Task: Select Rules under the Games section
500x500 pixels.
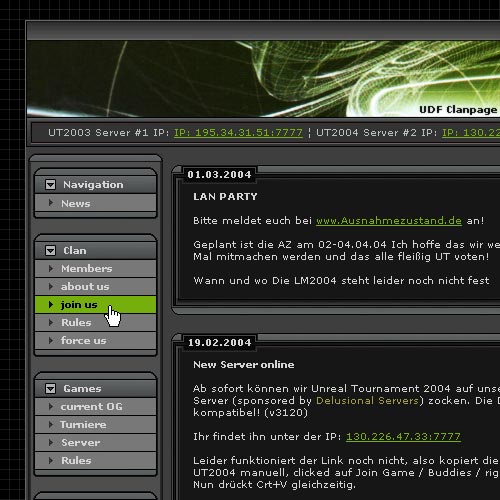Action: pos(95,460)
